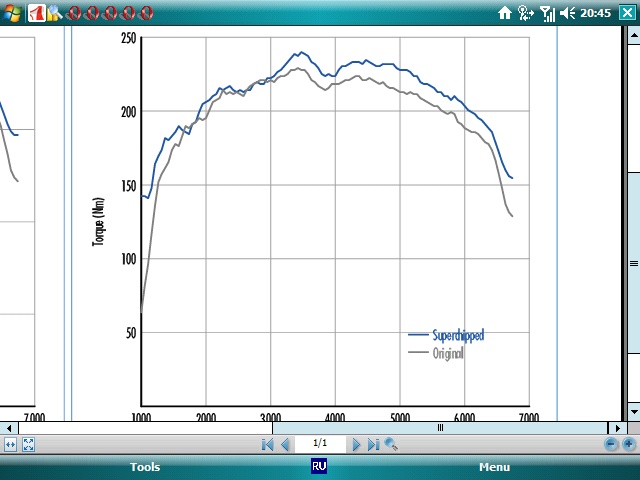
Task: Zoom in using the plus button
Action: click(628, 444)
